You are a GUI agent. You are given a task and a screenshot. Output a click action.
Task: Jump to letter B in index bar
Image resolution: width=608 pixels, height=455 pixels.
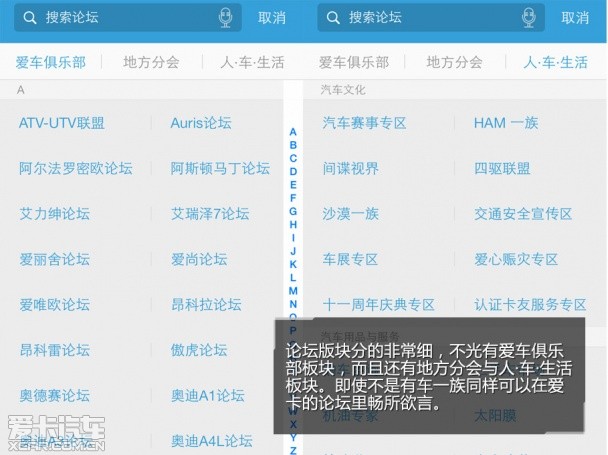[x=293, y=145]
